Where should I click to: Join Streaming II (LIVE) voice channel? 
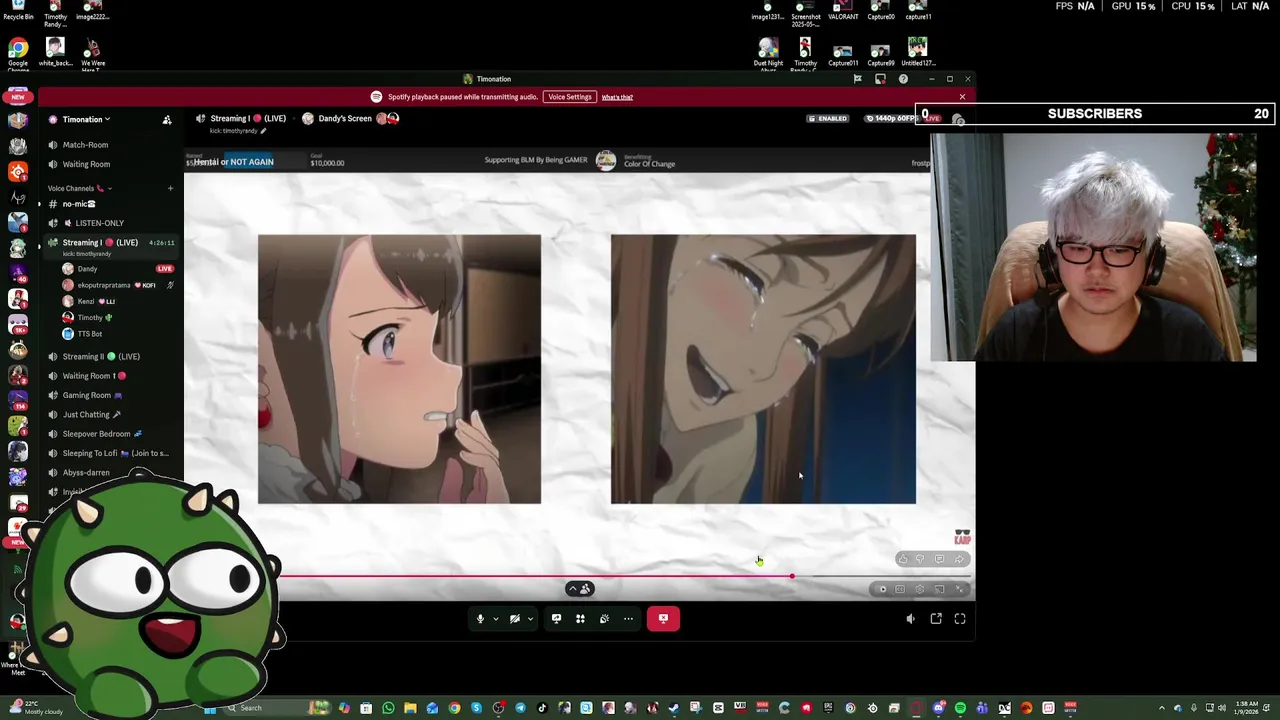click(101, 357)
